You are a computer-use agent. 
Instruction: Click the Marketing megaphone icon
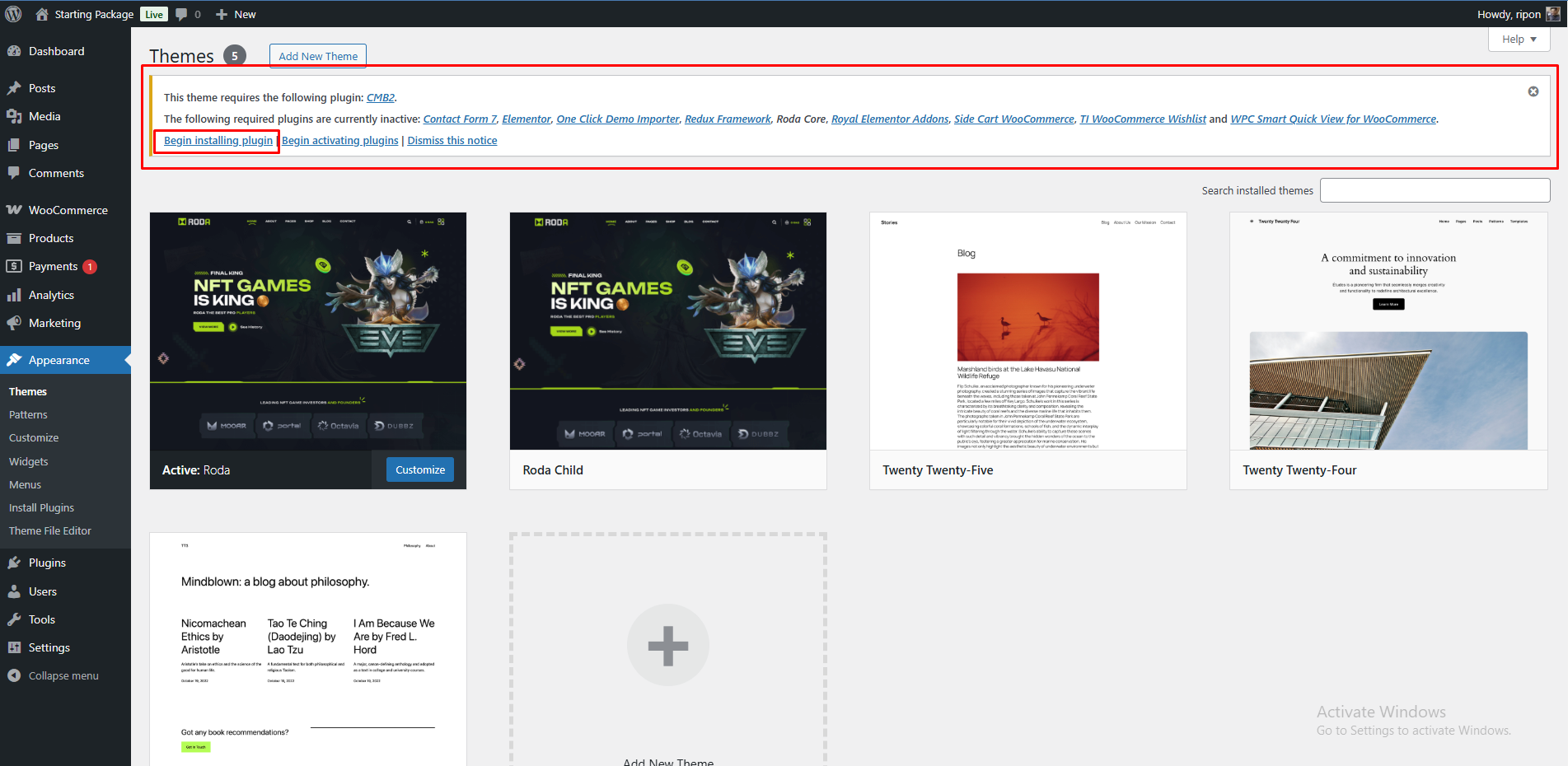14,323
